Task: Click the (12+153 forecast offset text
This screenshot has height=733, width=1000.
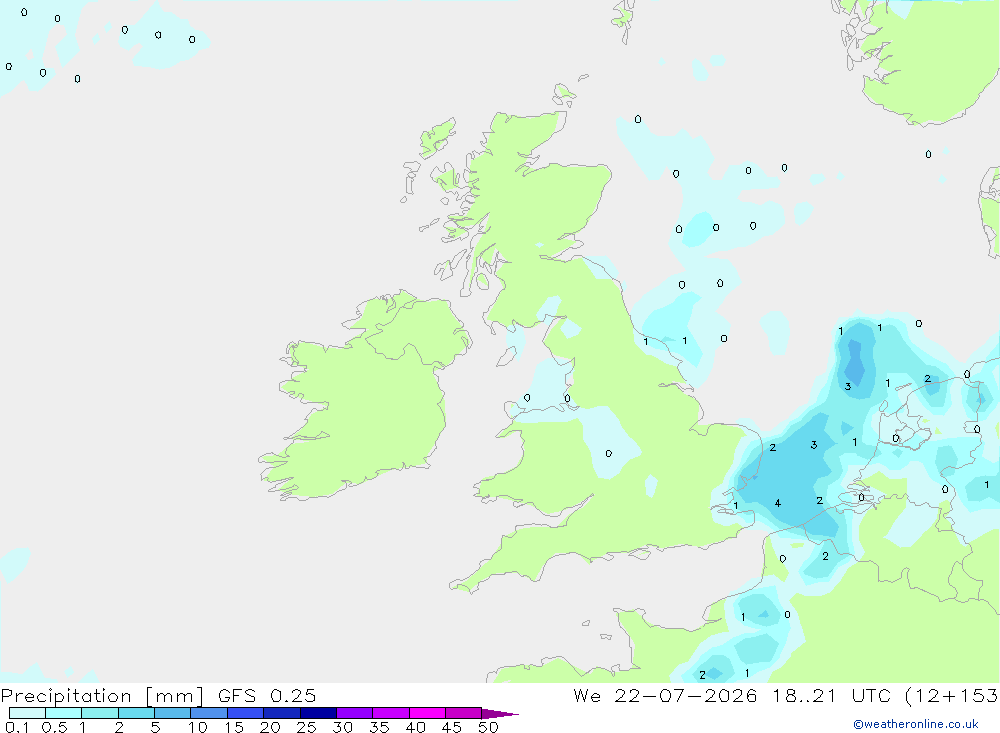Action: point(952,696)
